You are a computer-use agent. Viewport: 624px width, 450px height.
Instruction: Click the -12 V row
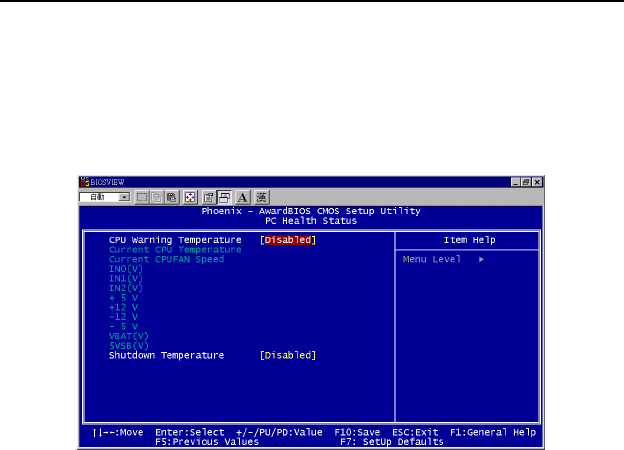tap(123, 317)
